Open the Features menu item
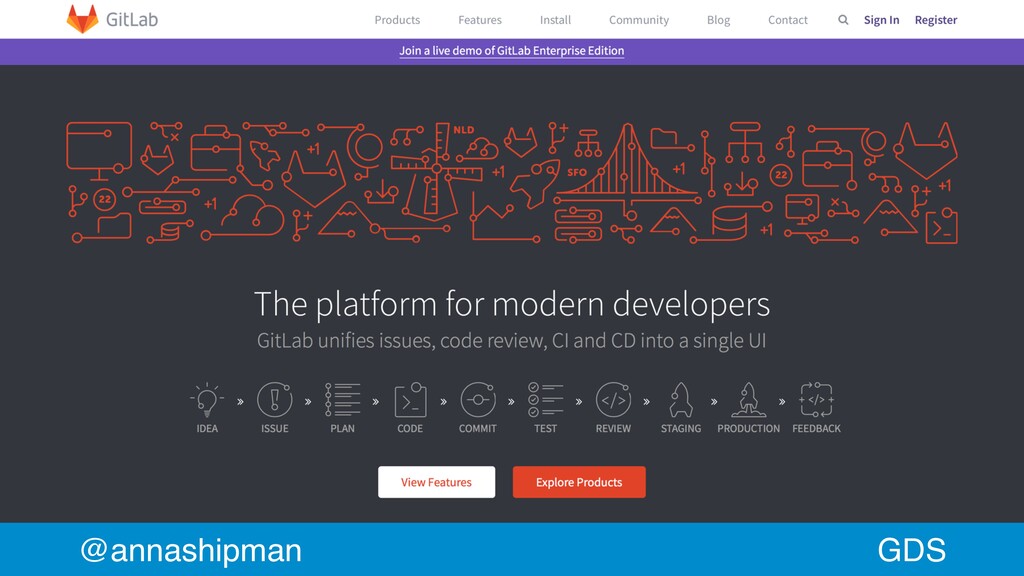The width and height of the screenshot is (1024, 576). tap(480, 20)
